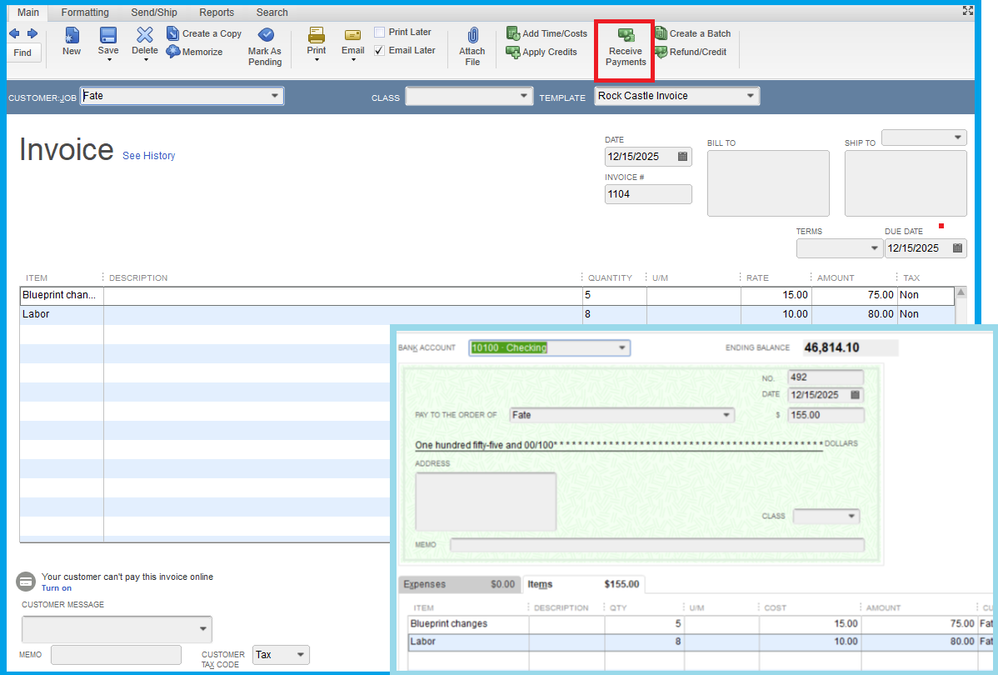Screen dimensions: 998x675
Task: Open Template dropdown Rock Castle Invoice
Action: 750,96
